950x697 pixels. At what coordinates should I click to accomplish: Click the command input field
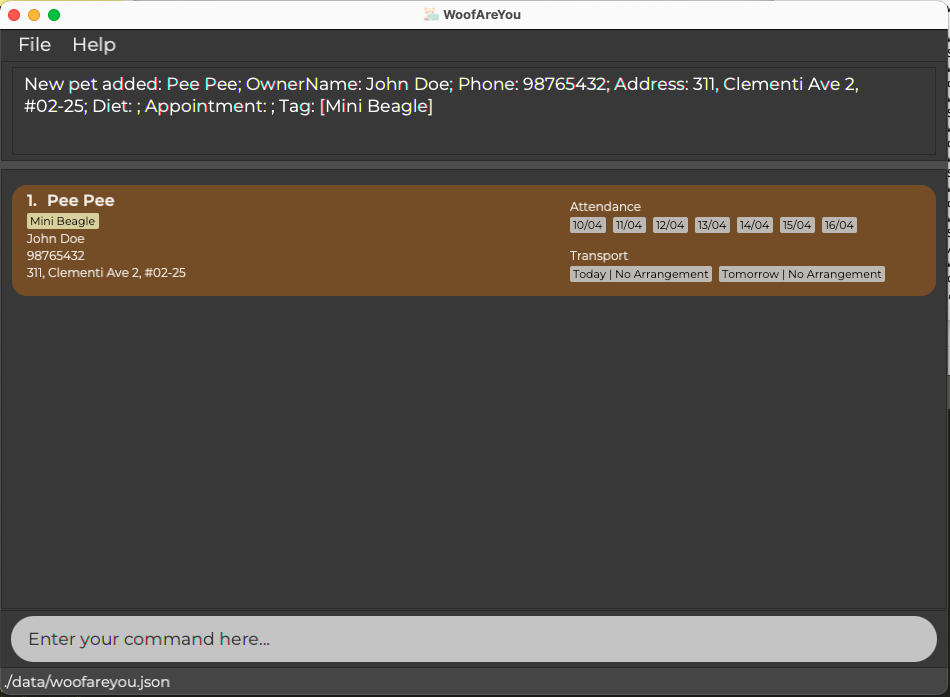click(x=474, y=639)
